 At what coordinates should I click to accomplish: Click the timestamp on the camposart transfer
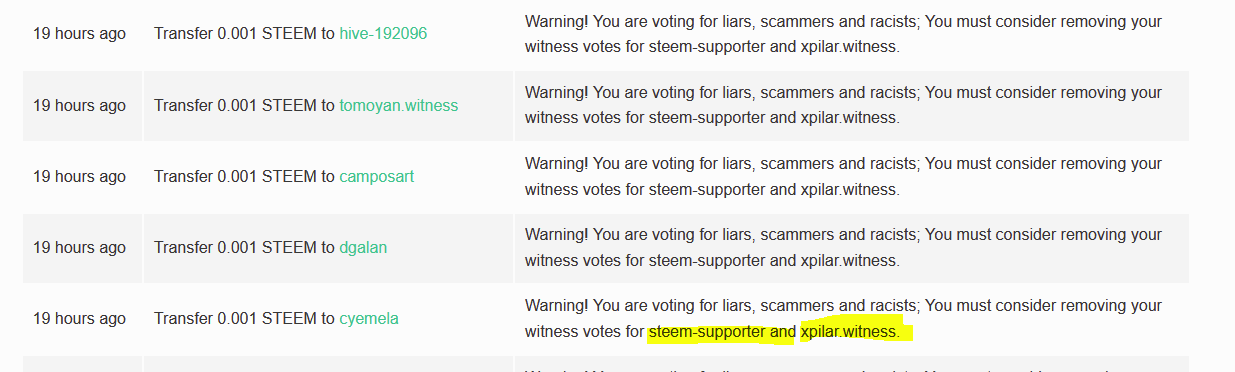coord(80,176)
